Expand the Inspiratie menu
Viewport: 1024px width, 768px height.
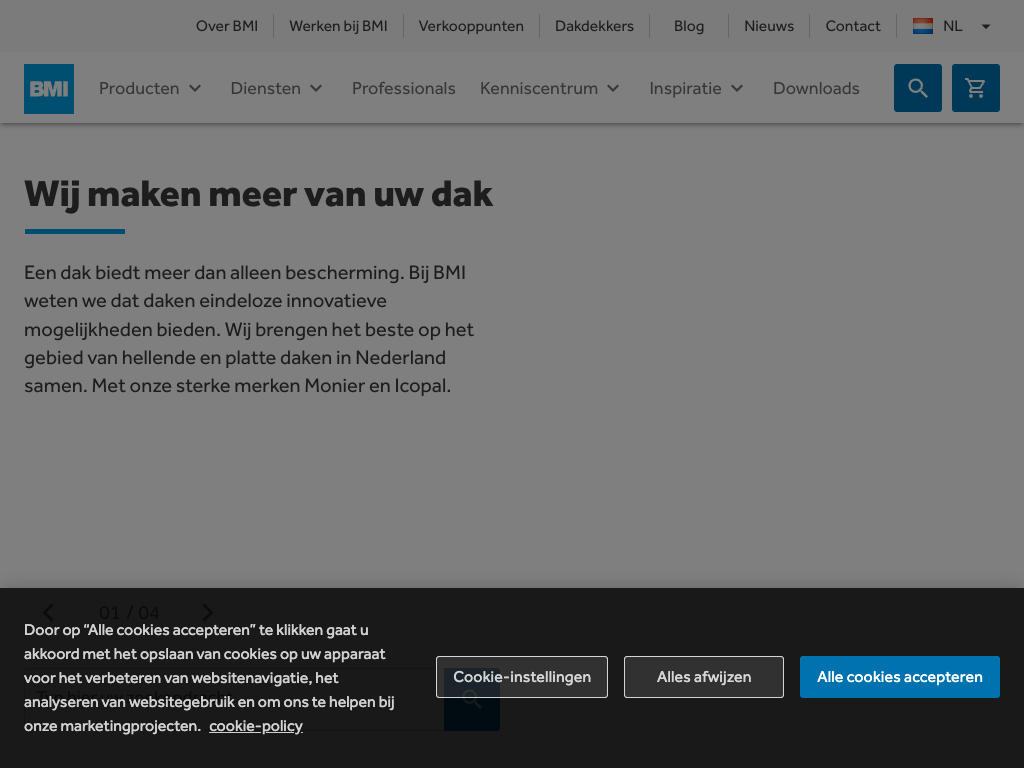[x=697, y=88]
